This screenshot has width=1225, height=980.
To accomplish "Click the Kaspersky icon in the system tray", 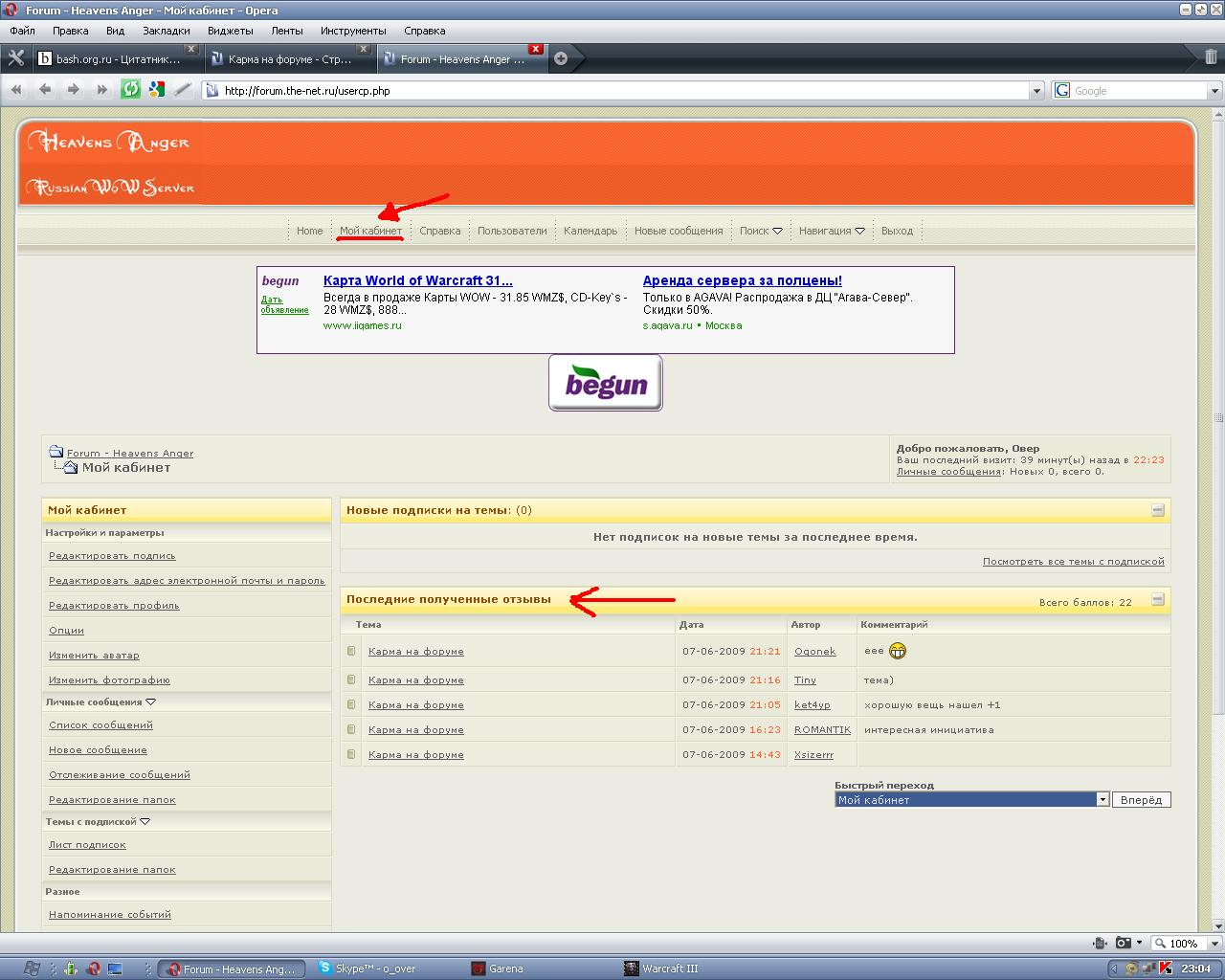I will [1166, 969].
